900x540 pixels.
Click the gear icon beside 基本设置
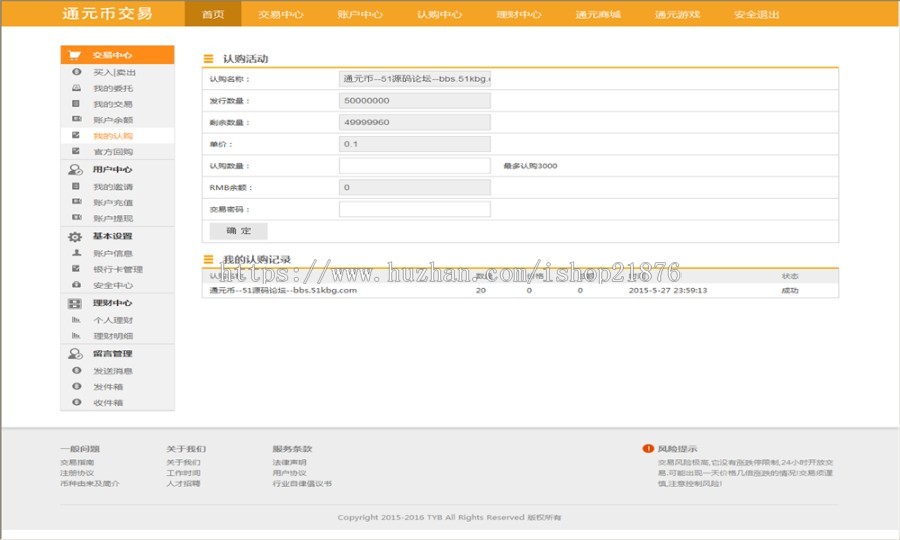(x=75, y=237)
